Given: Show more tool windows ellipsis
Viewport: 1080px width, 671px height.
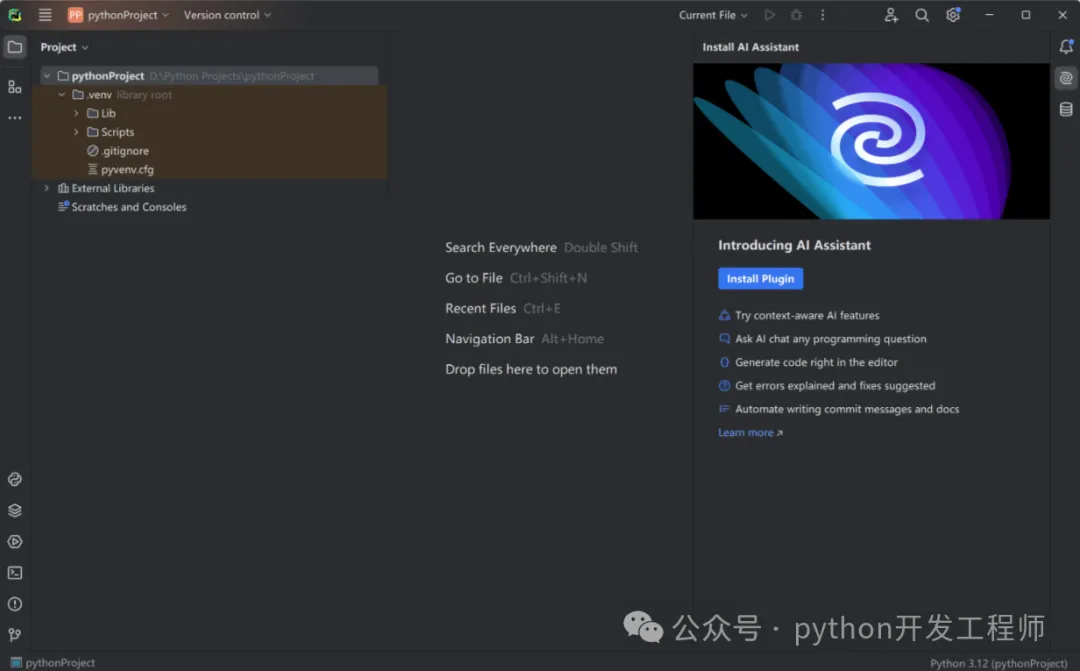Looking at the screenshot, I should 14,118.
